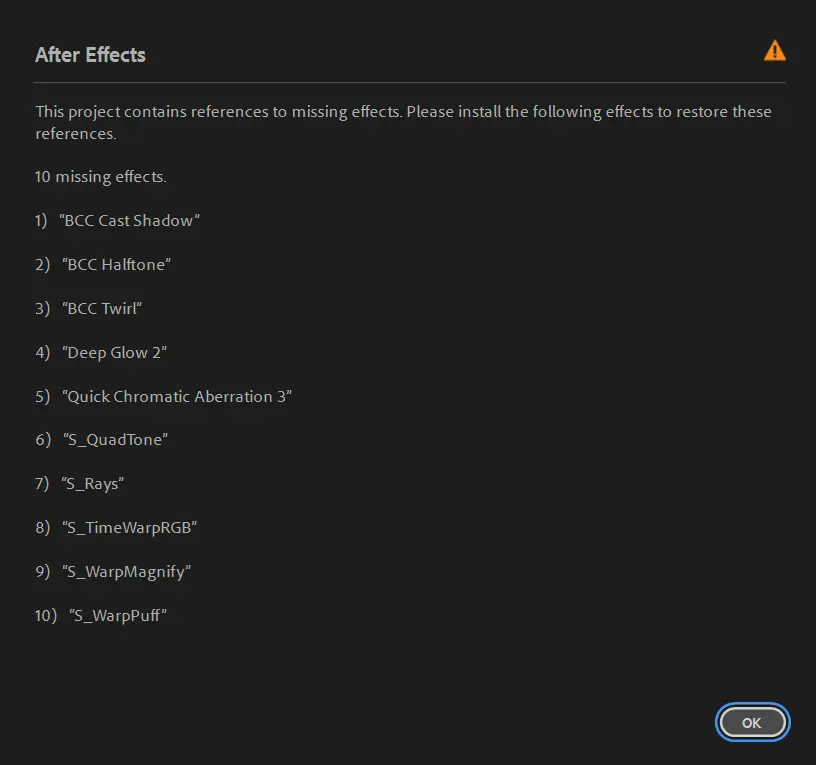Select the BCC Cast Shadow entry
The height and width of the screenshot is (765, 816).
tap(130, 221)
